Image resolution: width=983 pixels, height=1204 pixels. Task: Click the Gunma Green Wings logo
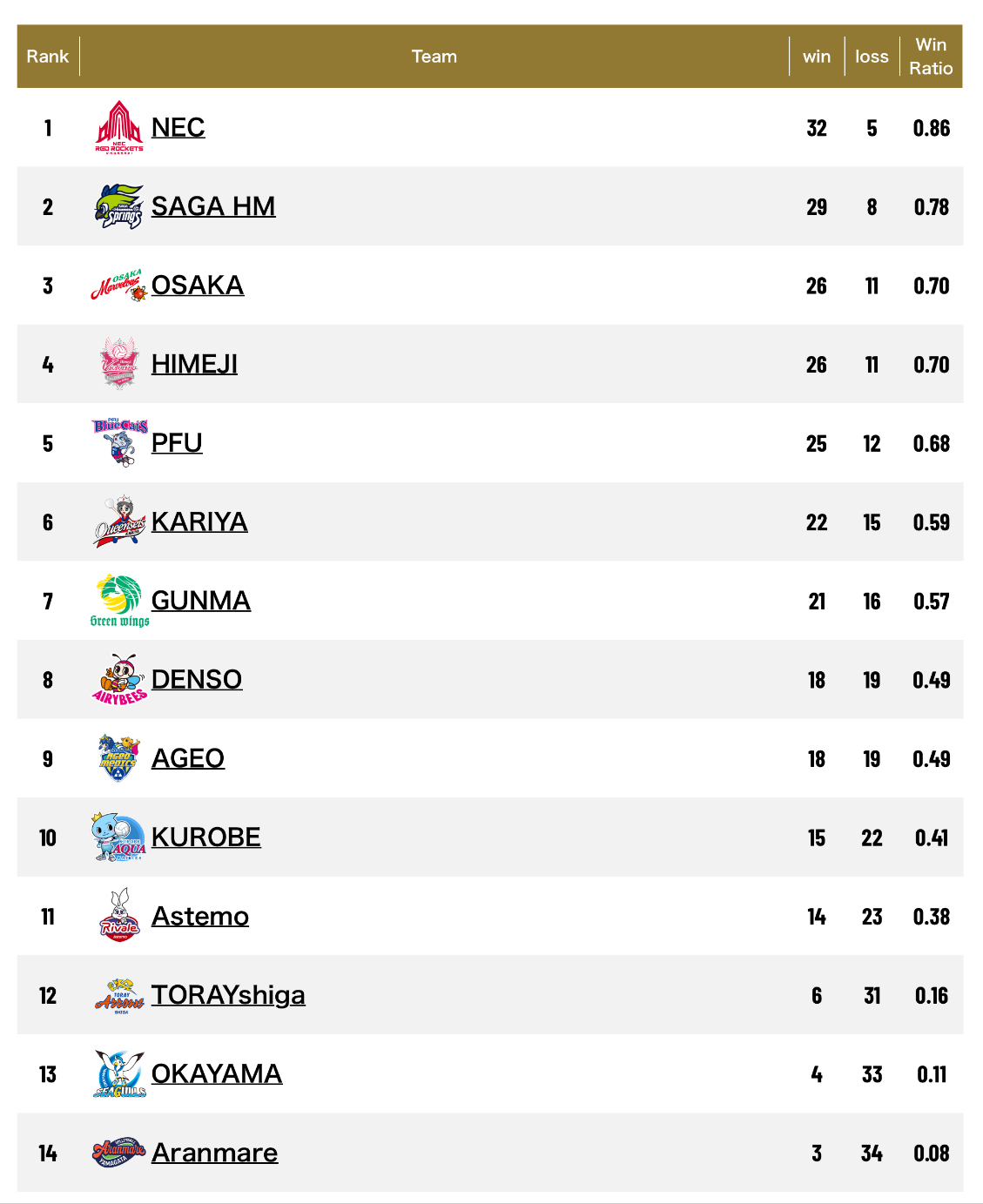[x=119, y=601]
